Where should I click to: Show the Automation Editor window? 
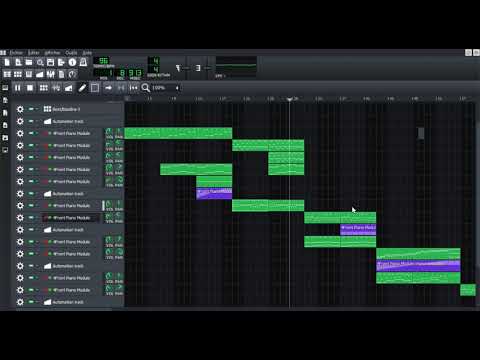[40, 74]
